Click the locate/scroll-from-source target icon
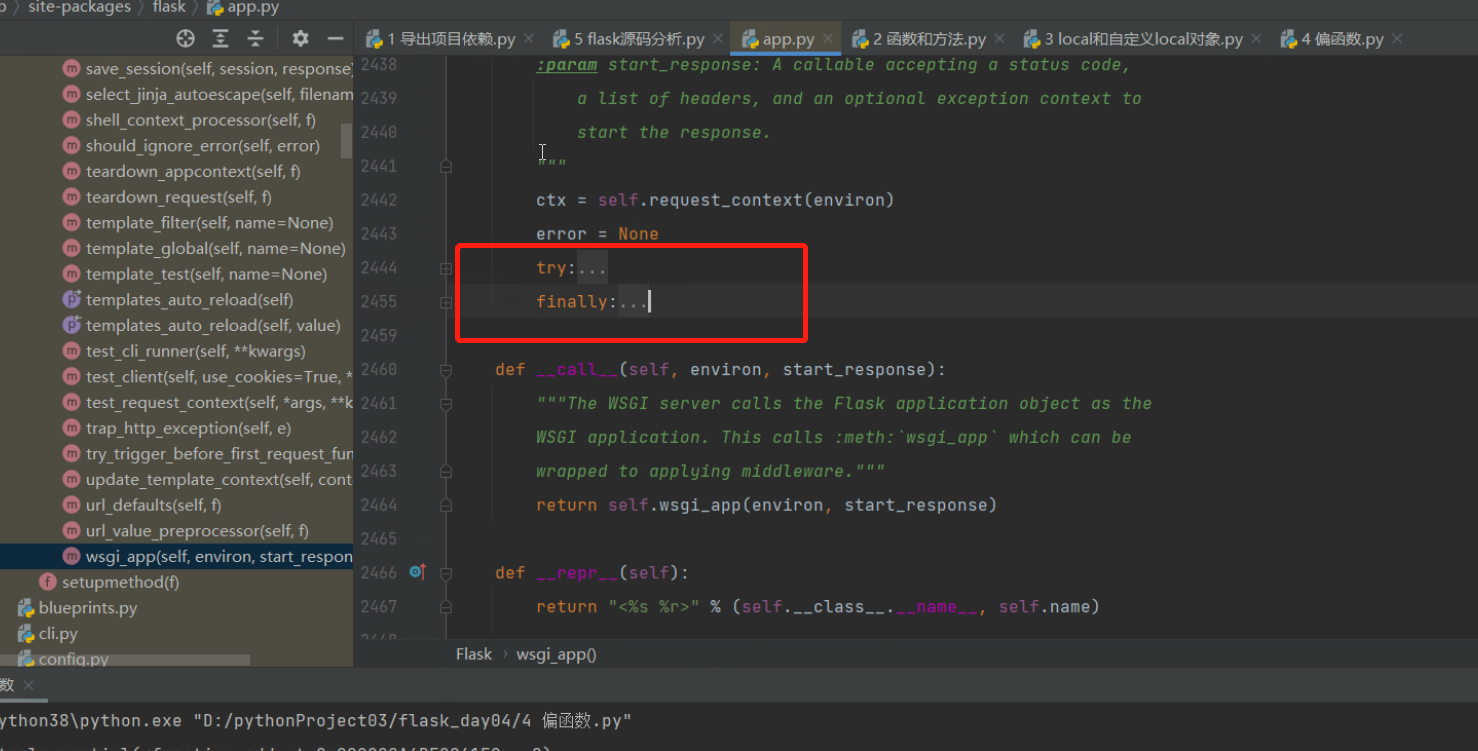The image size is (1478, 751). pos(185,39)
